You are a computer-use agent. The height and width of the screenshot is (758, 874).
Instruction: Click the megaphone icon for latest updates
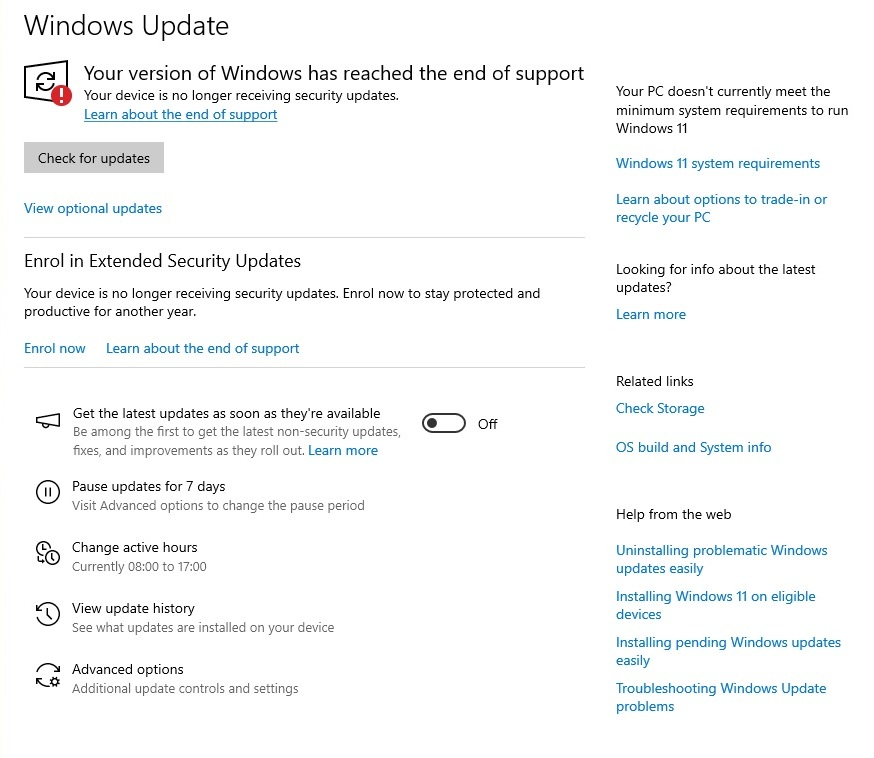click(x=47, y=423)
